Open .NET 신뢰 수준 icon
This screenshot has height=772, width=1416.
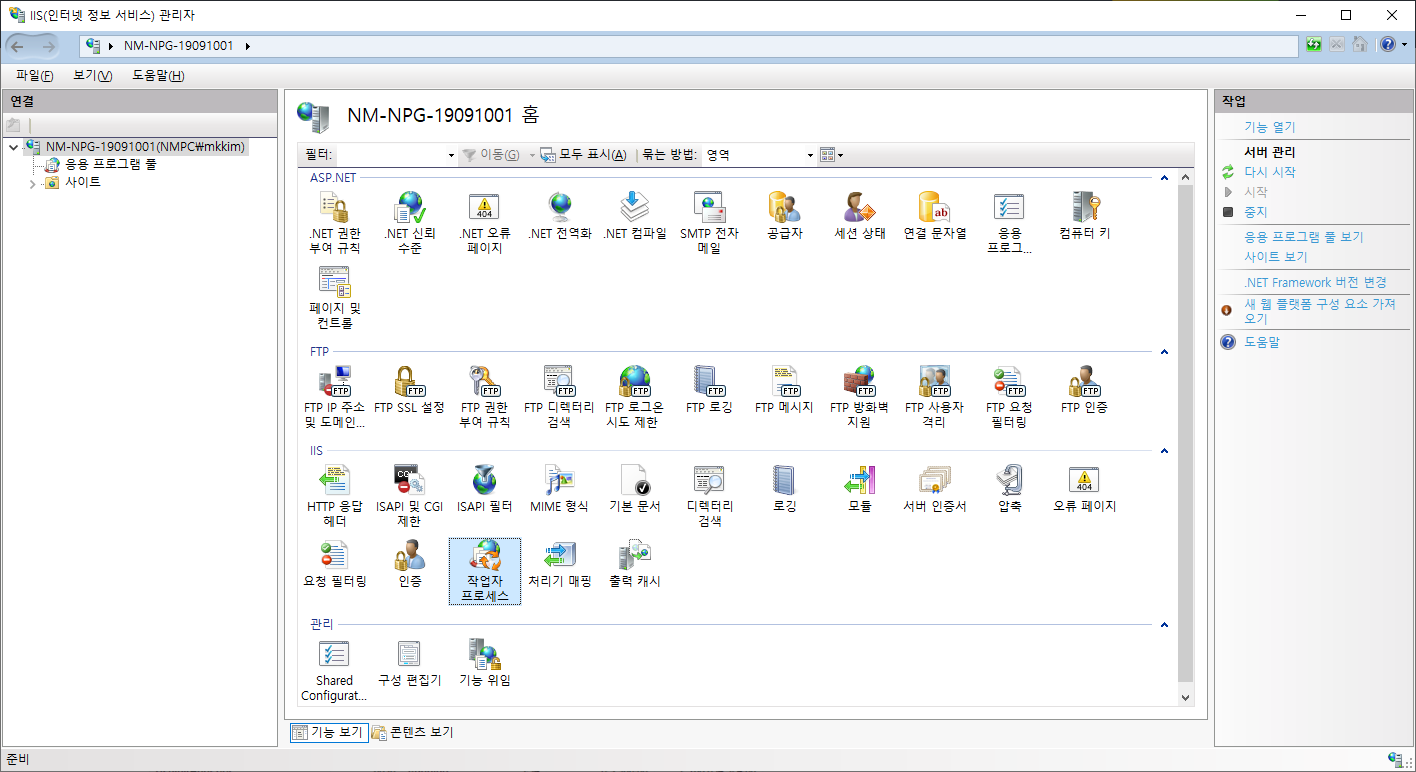[x=409, y=224]
